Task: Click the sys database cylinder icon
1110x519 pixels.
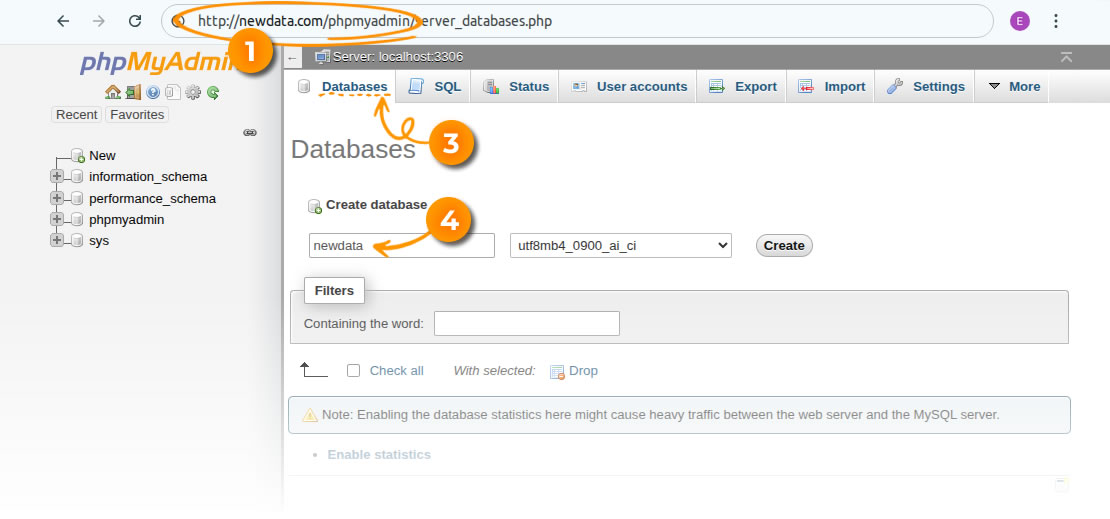Action: pyautogui.click(x=77, y=240)
